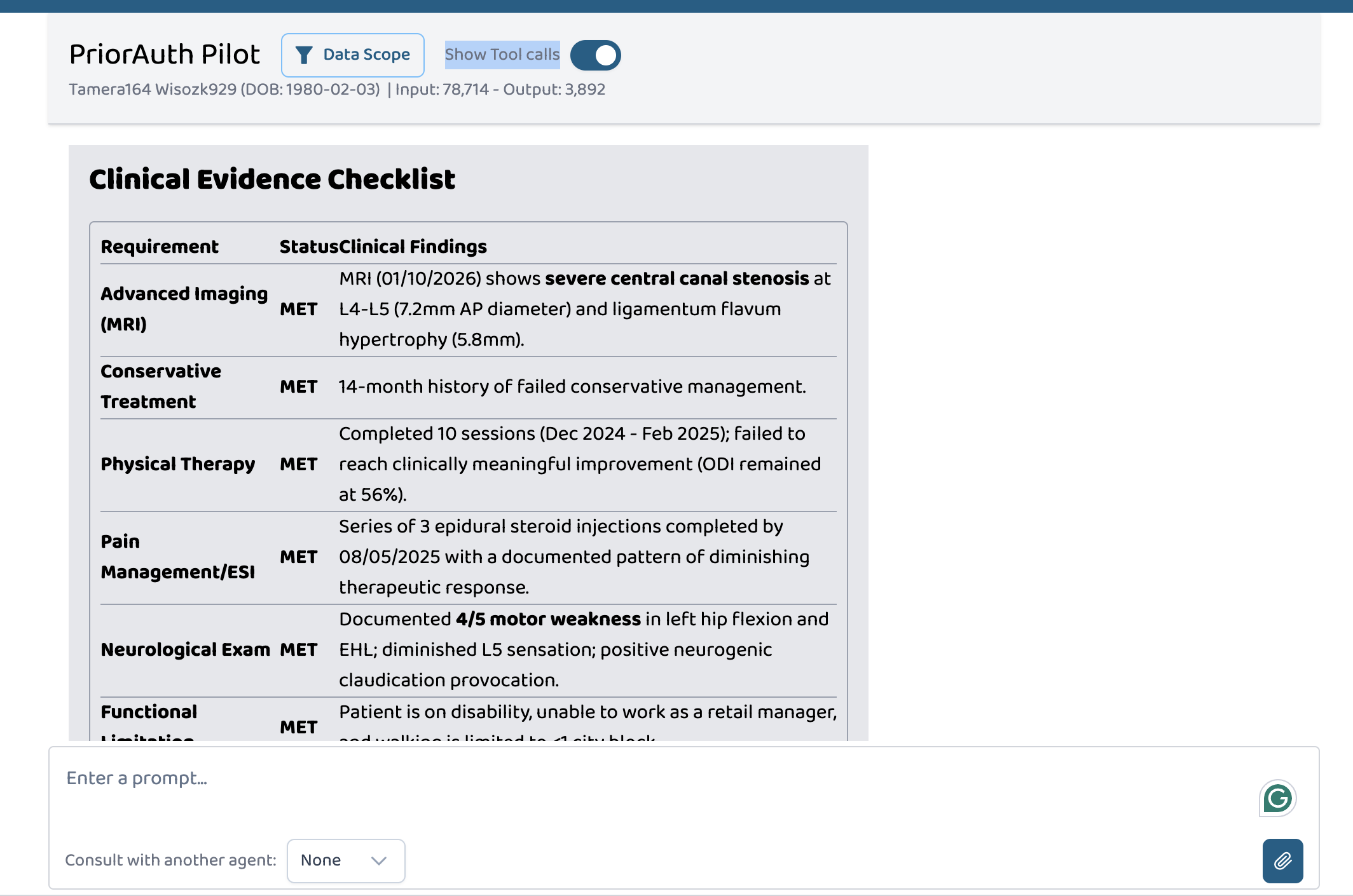Select the Physical Therapy requirement row
This screenshot has height=896, width=1353.
point(469,465)
